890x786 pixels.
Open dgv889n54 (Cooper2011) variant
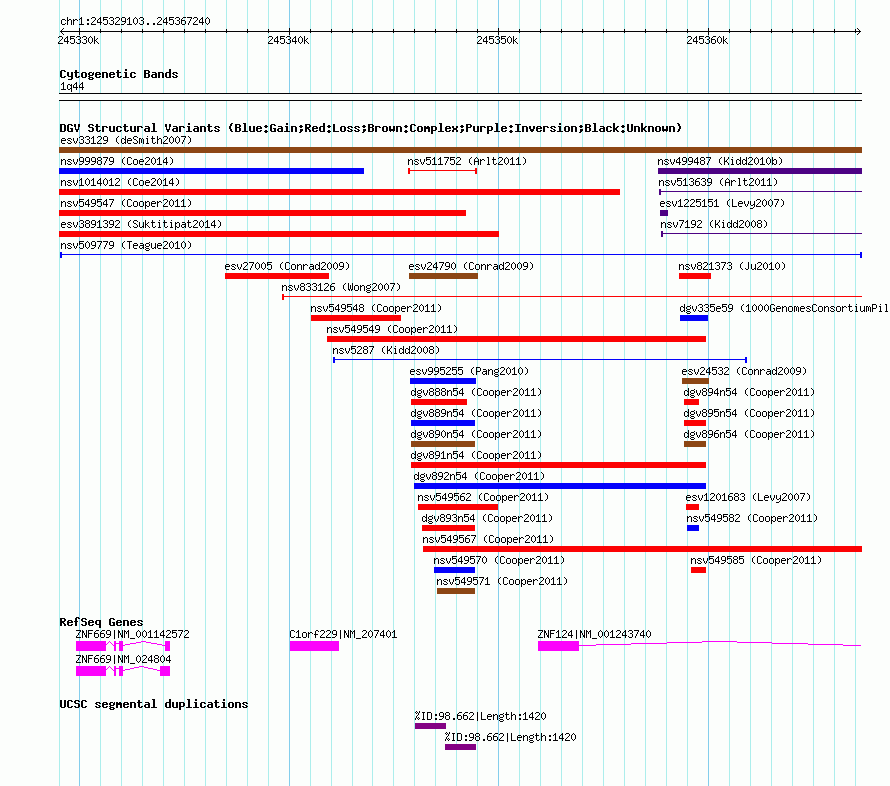click(443, 423)
